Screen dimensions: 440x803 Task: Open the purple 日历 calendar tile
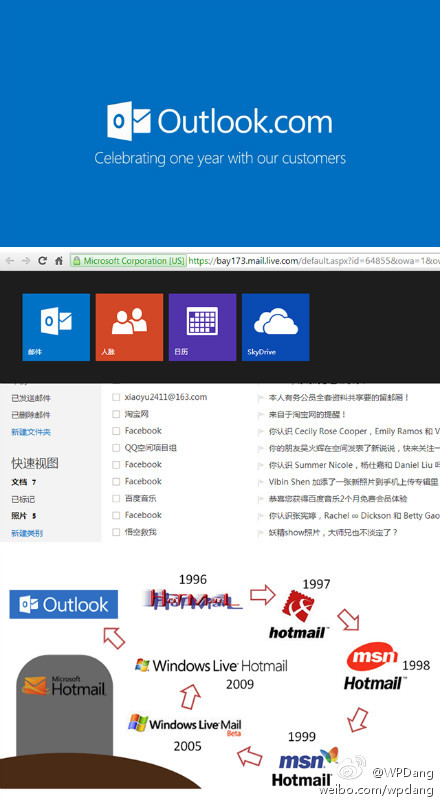pyautogui.click(x=202, y=327)
